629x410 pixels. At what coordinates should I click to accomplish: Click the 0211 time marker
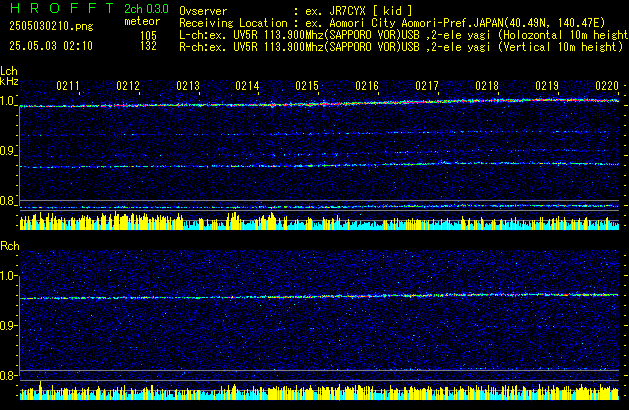(x=68, y=86)
